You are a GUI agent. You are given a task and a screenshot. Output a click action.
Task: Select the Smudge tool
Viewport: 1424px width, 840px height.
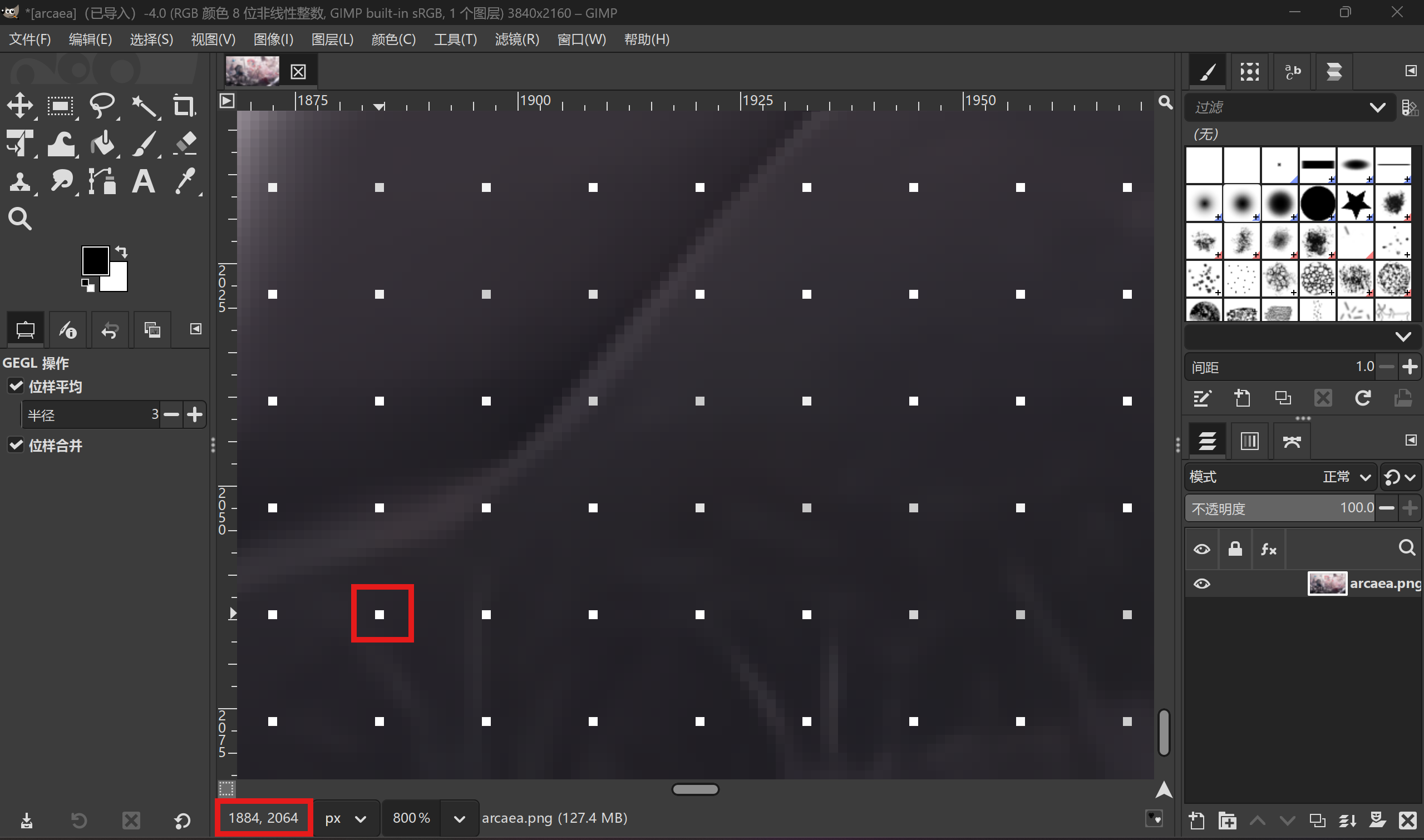tap(61, 182)
